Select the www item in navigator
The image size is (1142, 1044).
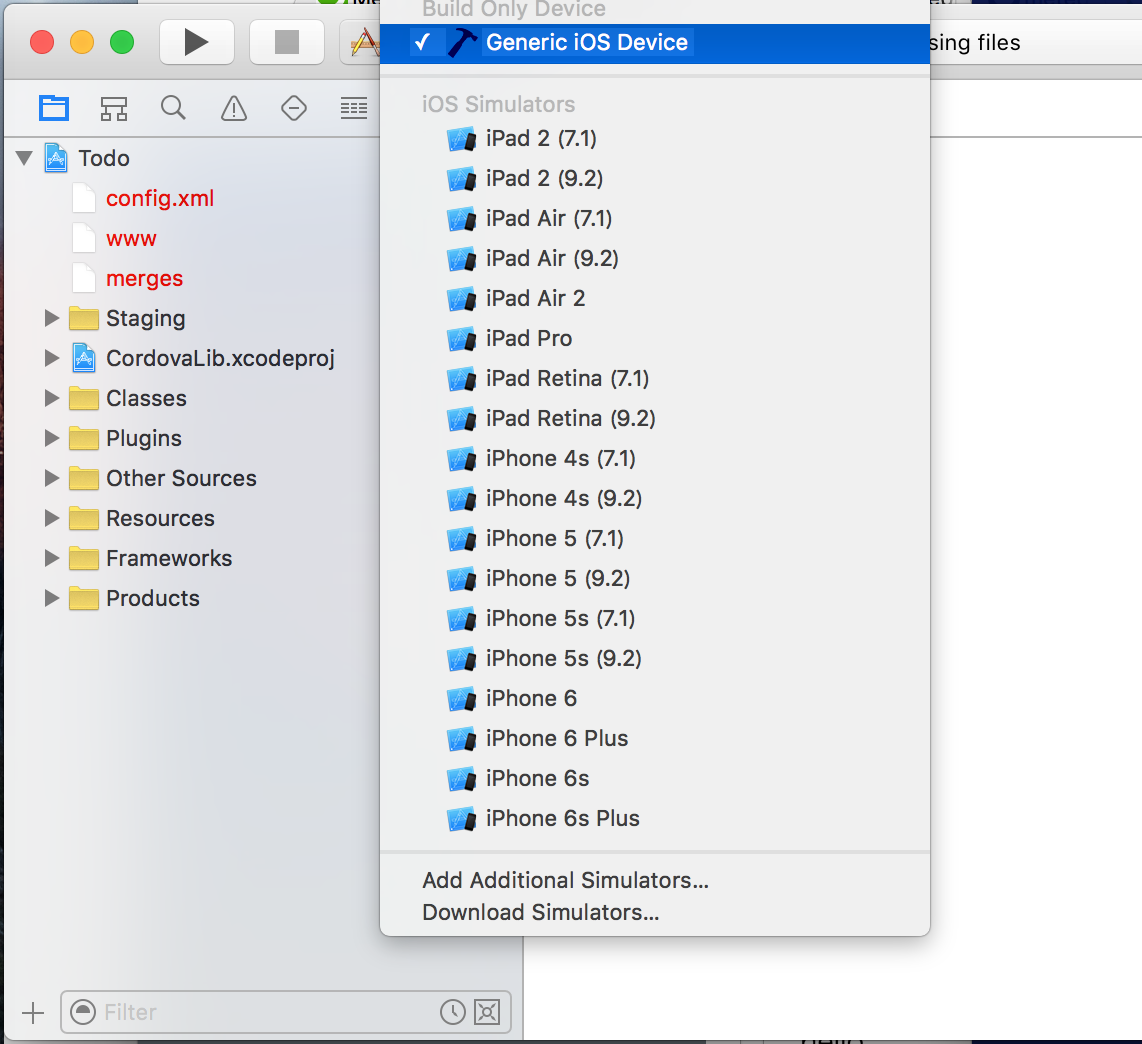[131, 238]
